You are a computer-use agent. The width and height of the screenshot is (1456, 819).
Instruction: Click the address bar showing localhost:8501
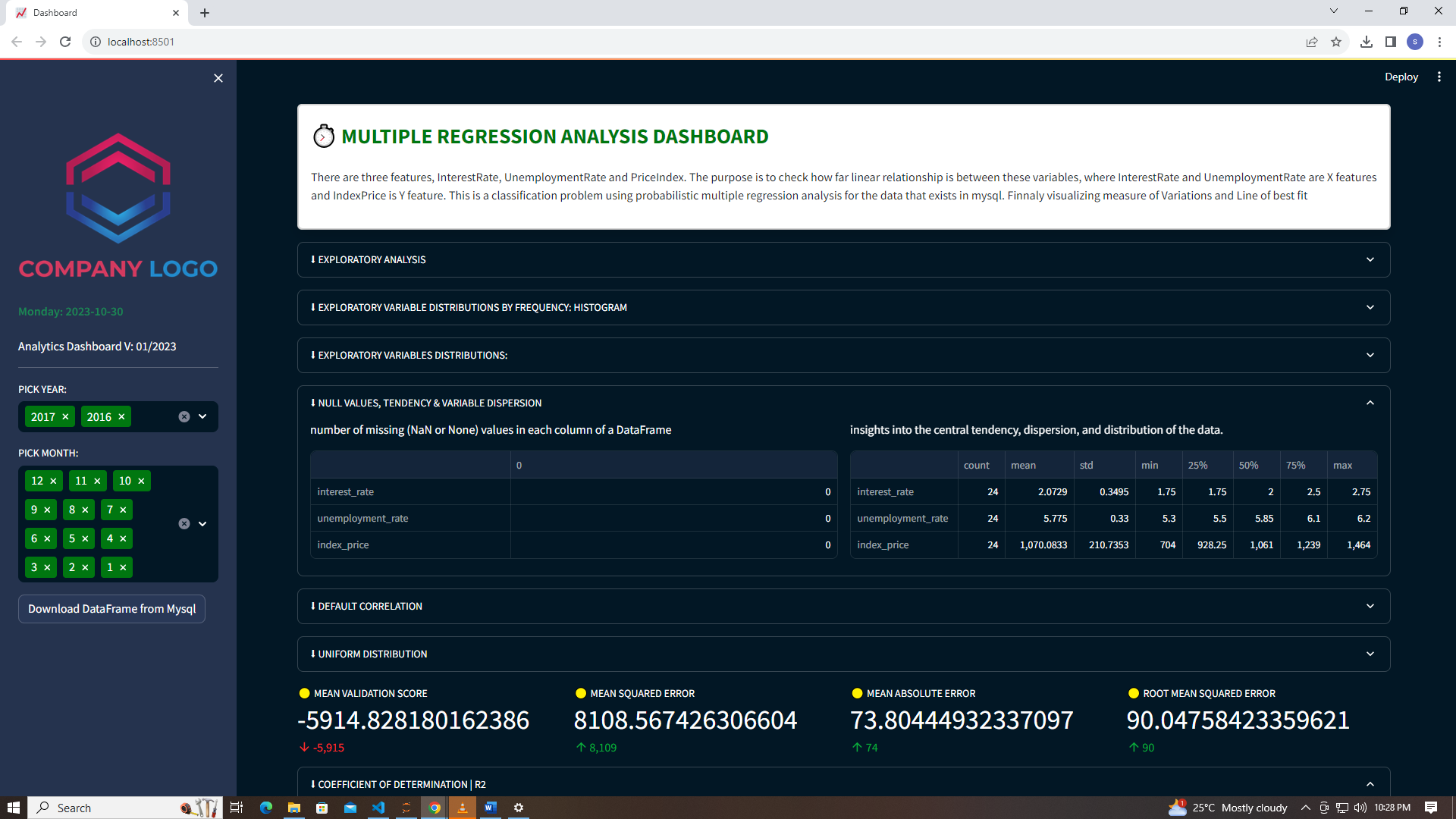coord(141,42)
